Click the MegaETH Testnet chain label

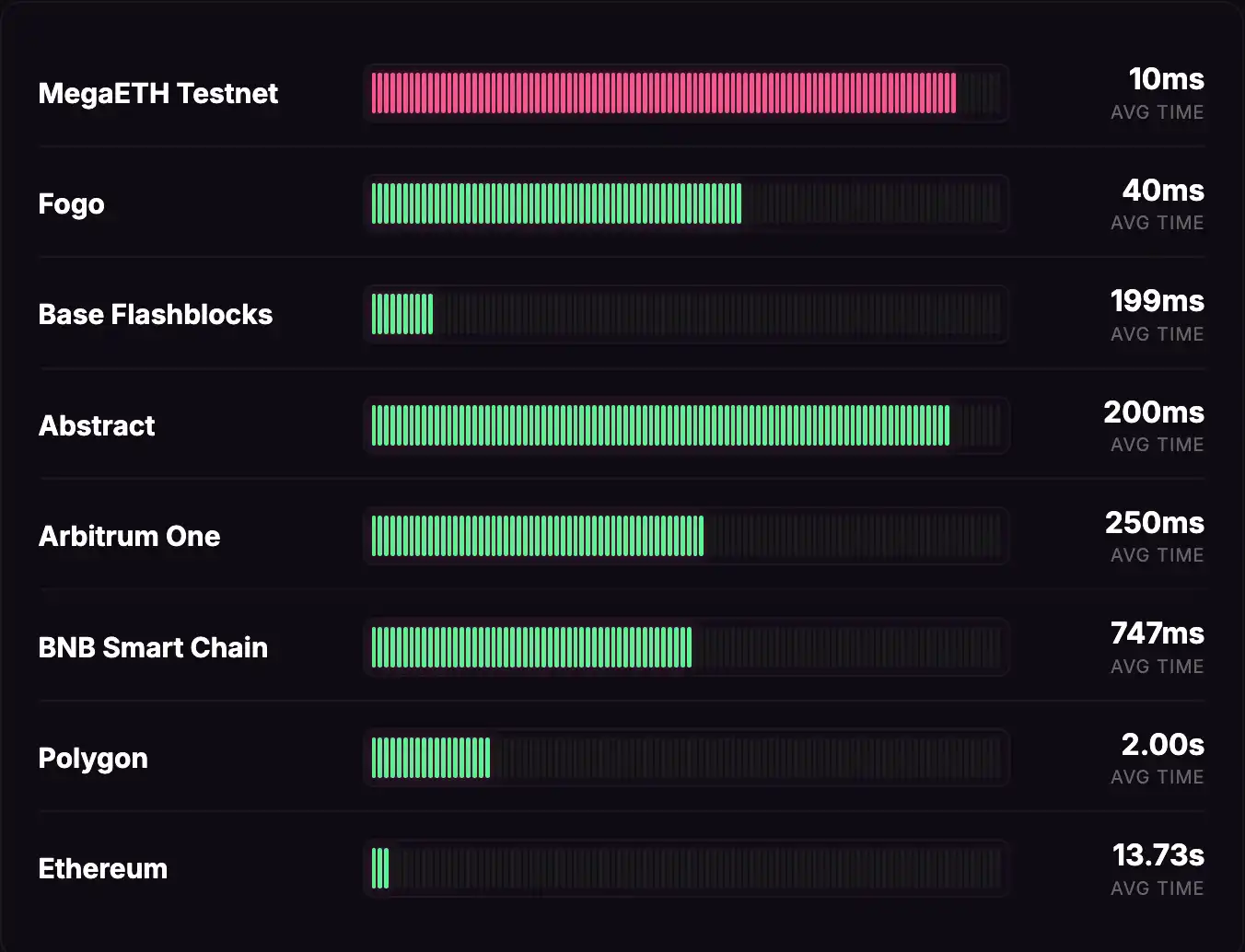click(157, 93)
